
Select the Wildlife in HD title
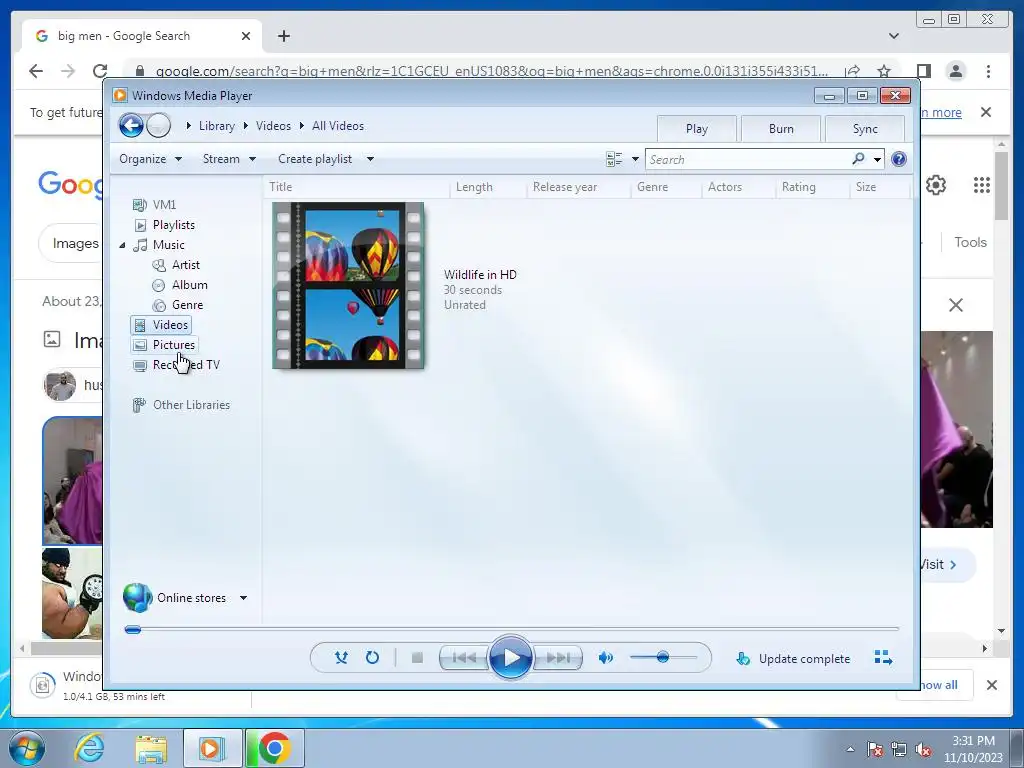coord(480,275)
